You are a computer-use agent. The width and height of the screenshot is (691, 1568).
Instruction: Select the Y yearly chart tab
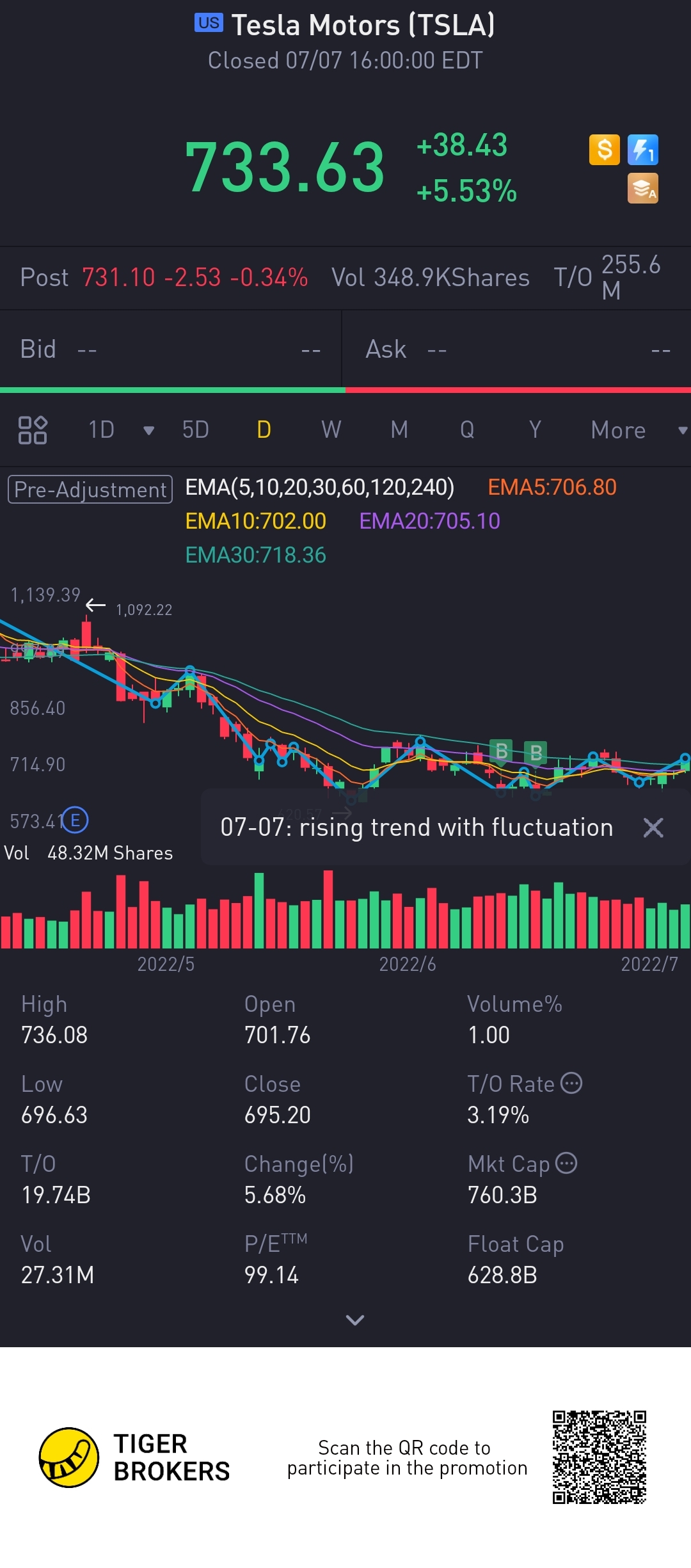[535, 430]
